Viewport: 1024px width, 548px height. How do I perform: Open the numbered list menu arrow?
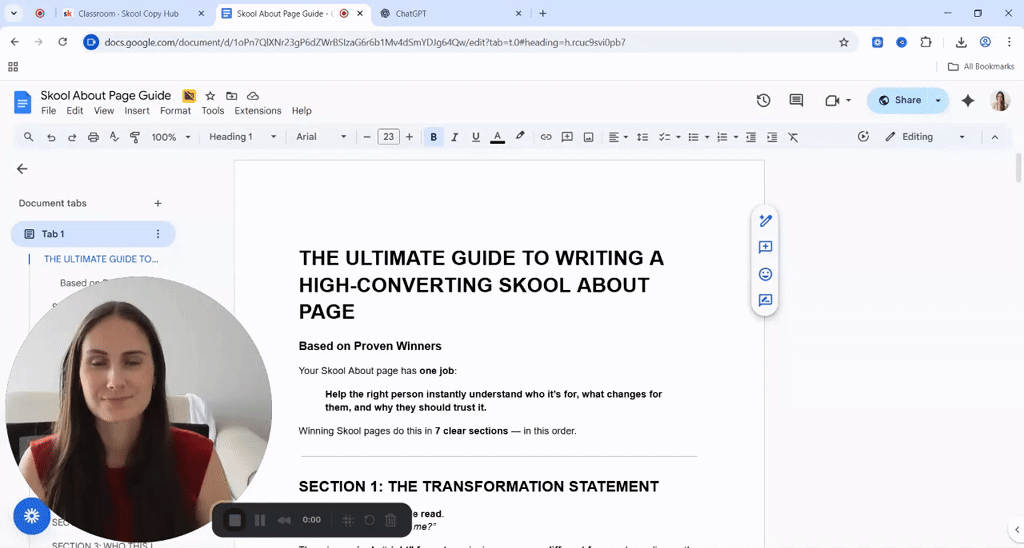click(x=735, y=137)
